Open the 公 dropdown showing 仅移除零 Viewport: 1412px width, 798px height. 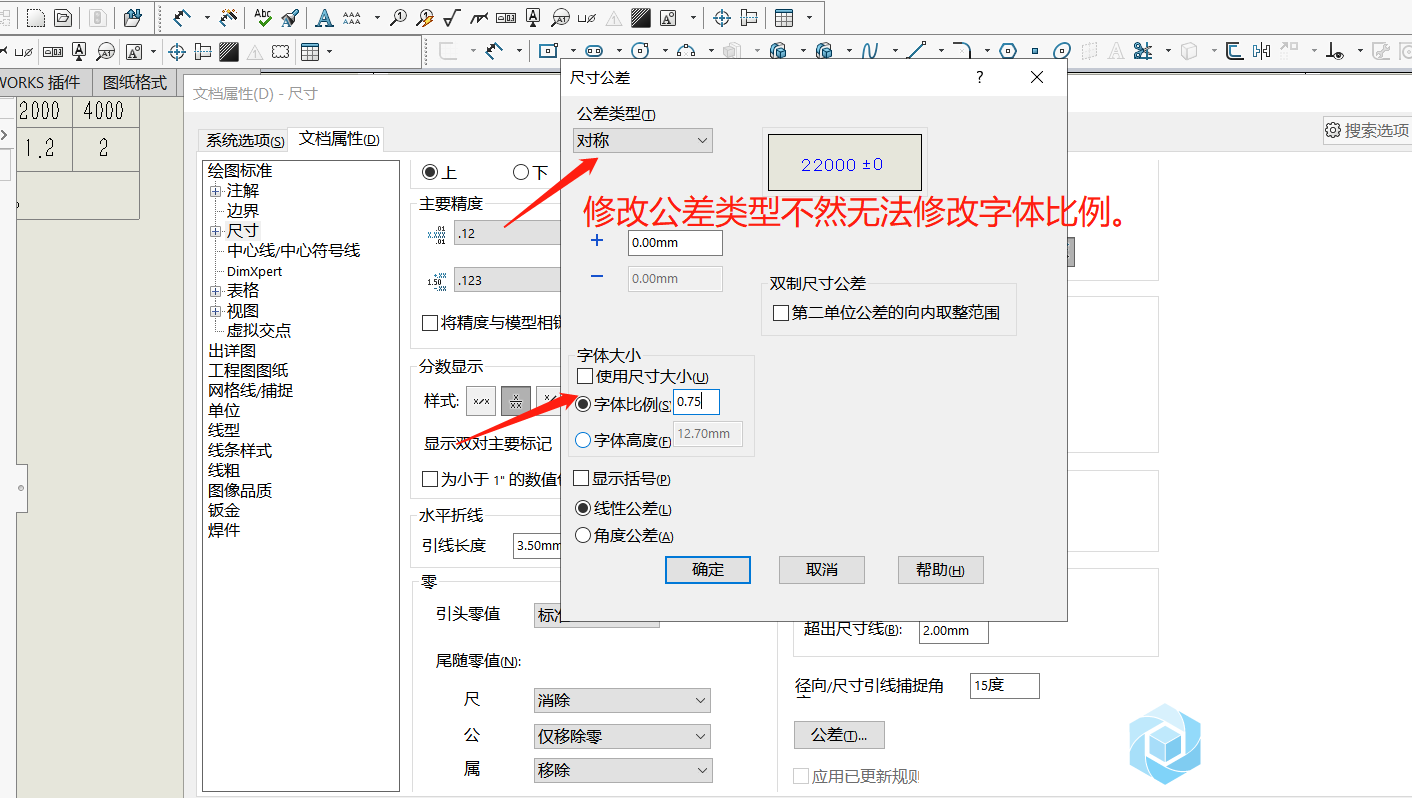pyautogui.click(x=623, y=737)
